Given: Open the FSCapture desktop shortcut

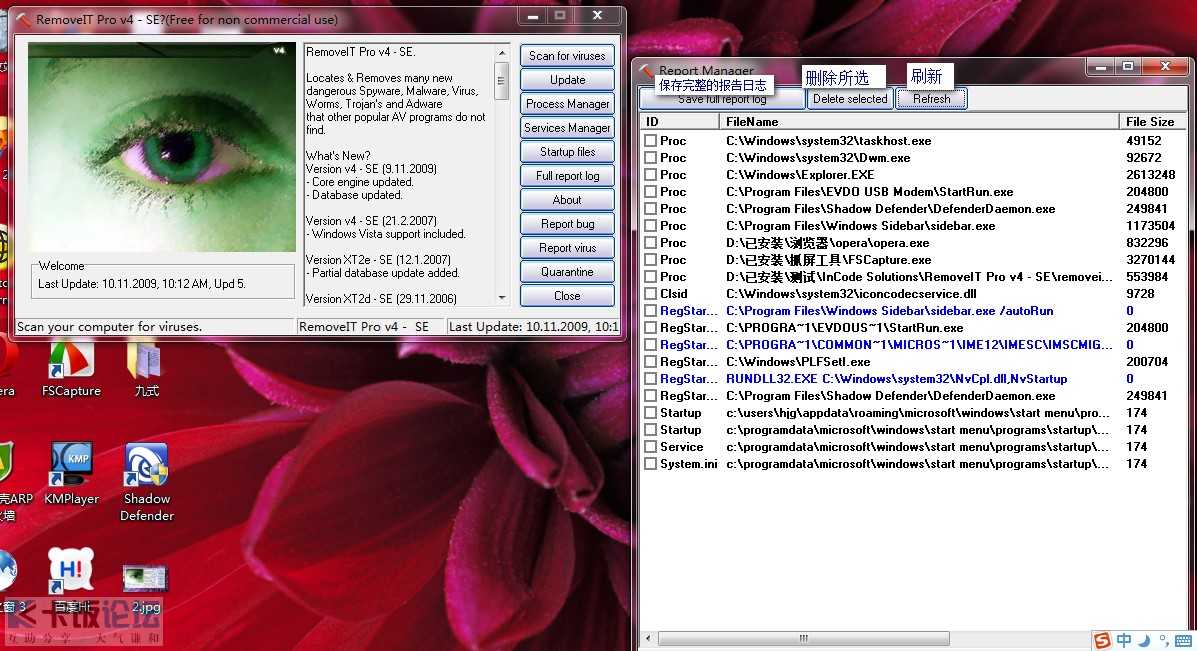Looking at the screenshot, I should pos(71,370).
